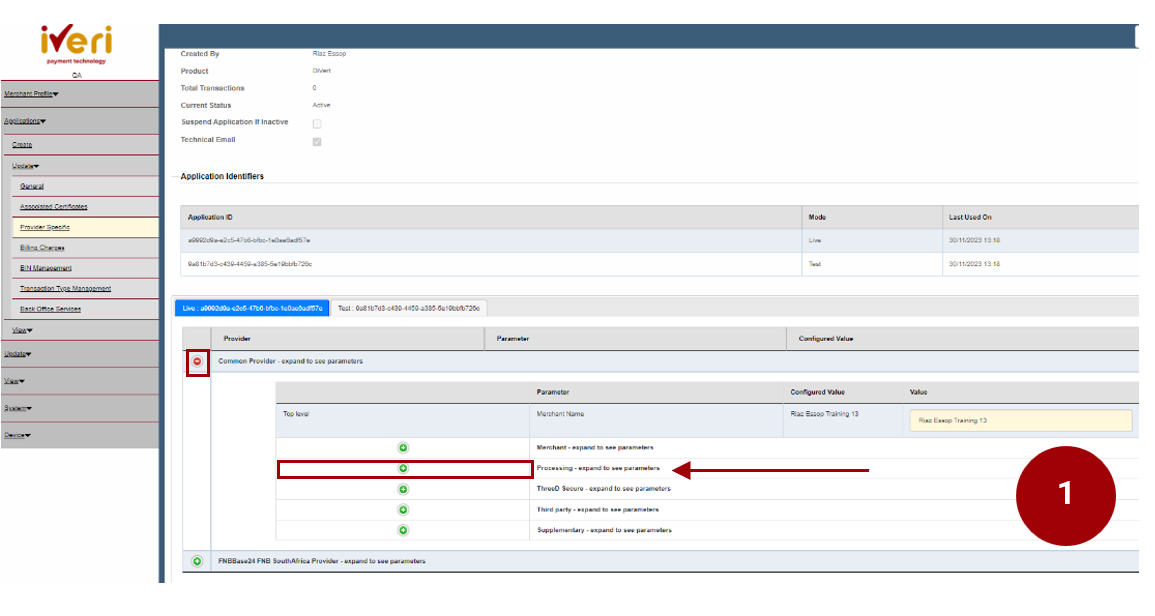Expand the Device sidebar menu

click(x=18, y=435)
